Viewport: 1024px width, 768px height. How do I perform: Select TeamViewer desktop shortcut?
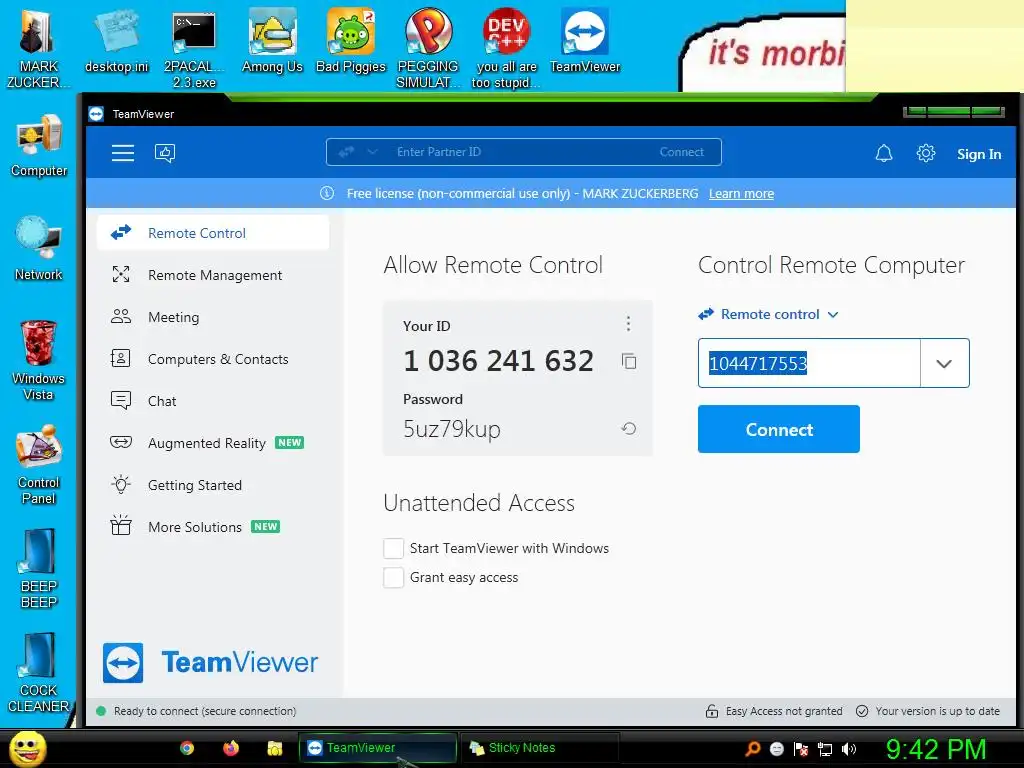tap(584, 40)
